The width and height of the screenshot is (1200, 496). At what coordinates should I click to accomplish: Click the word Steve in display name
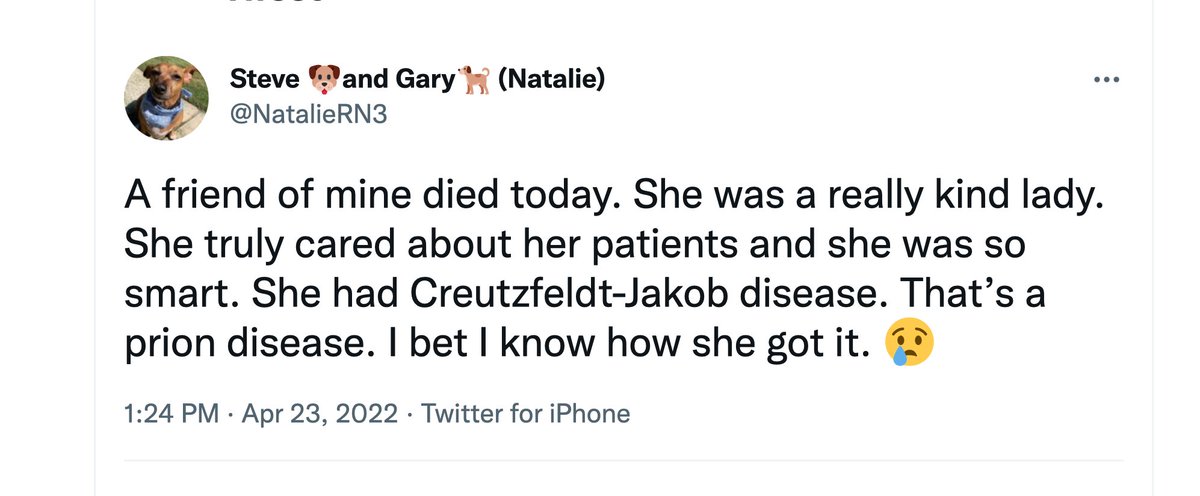265,79
